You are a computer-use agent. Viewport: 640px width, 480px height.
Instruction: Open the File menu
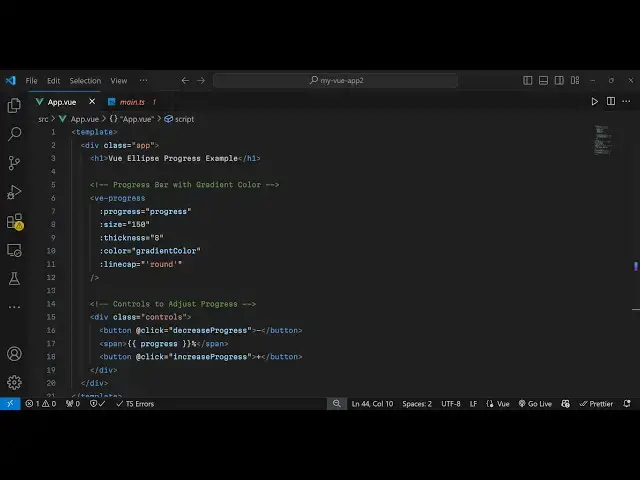(31, 81)
